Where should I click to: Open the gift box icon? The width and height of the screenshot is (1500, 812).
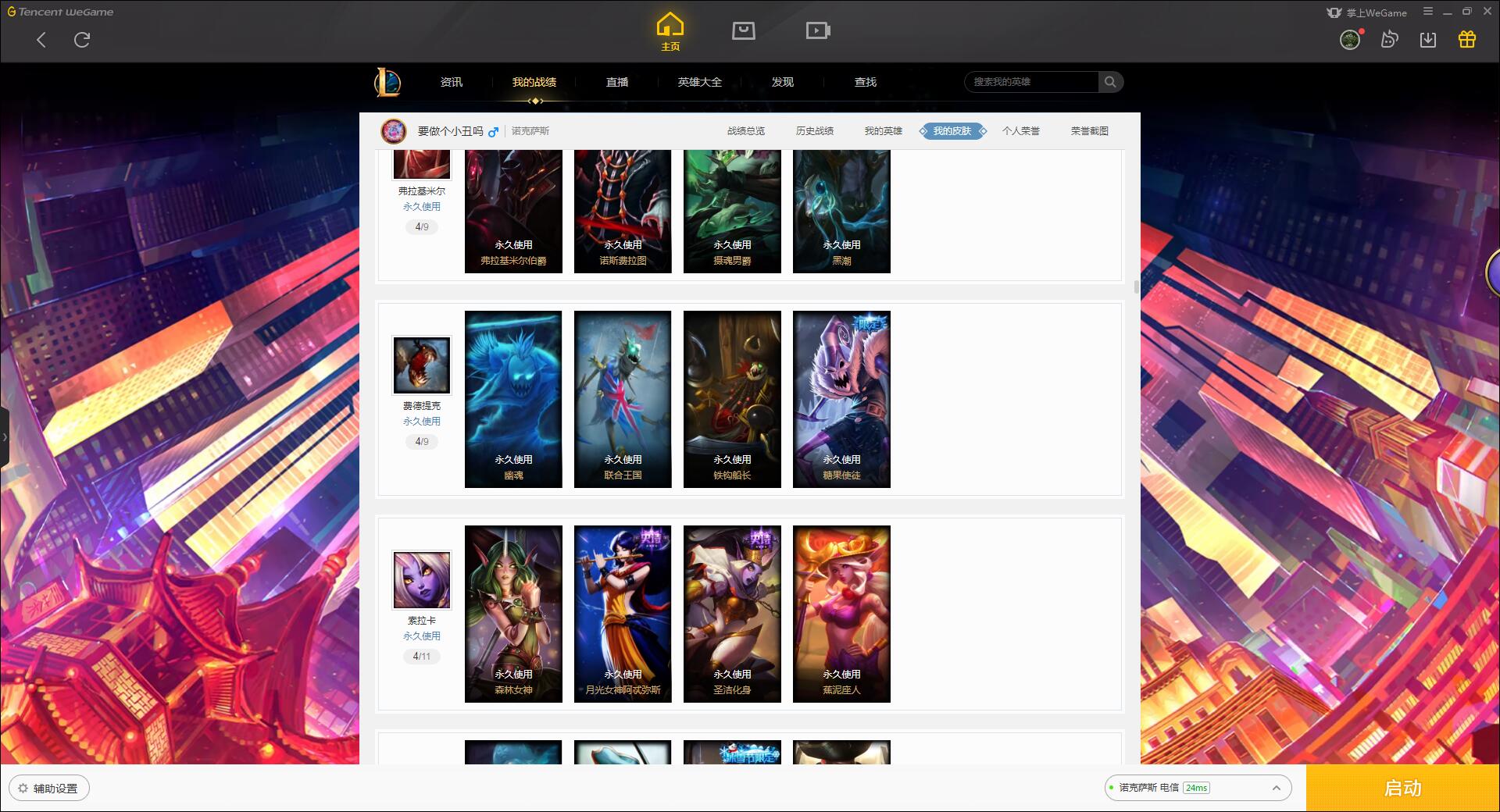tap(1467, 39)
